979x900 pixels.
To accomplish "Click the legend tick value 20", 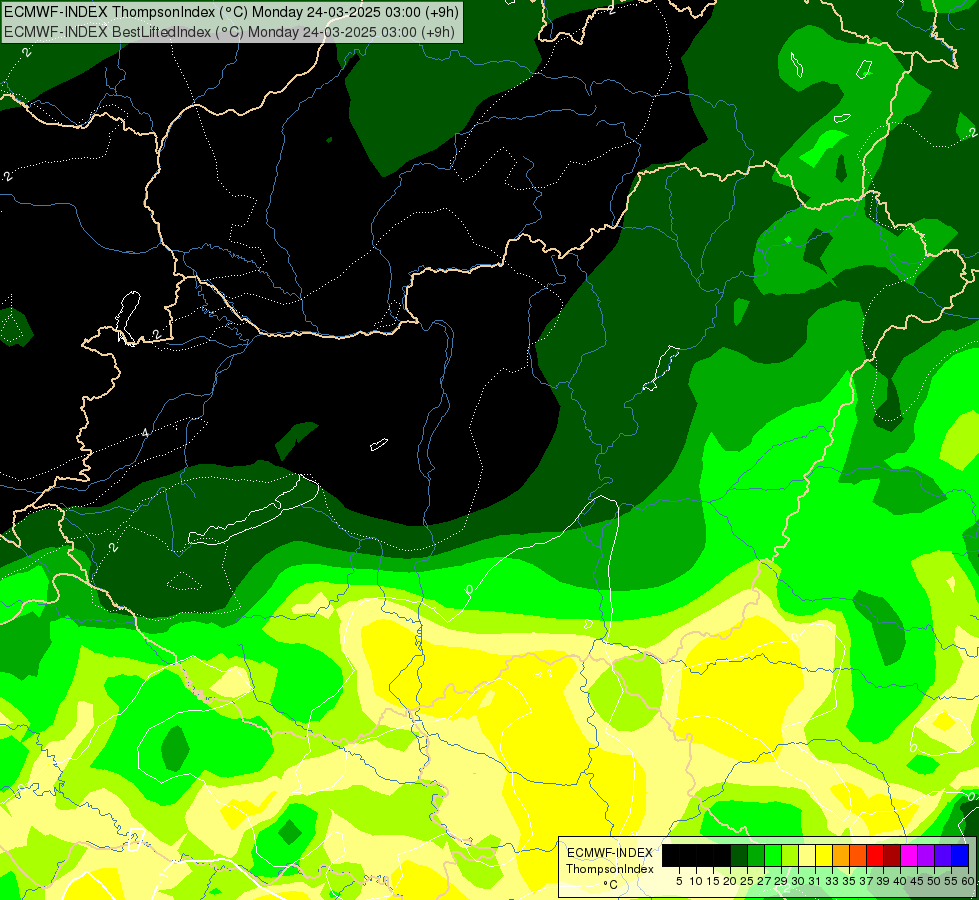I will [731, 881].
